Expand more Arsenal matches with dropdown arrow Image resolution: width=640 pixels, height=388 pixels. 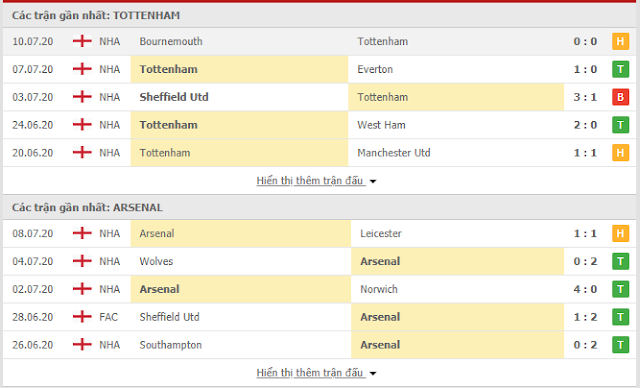click(x=373, y=373)
